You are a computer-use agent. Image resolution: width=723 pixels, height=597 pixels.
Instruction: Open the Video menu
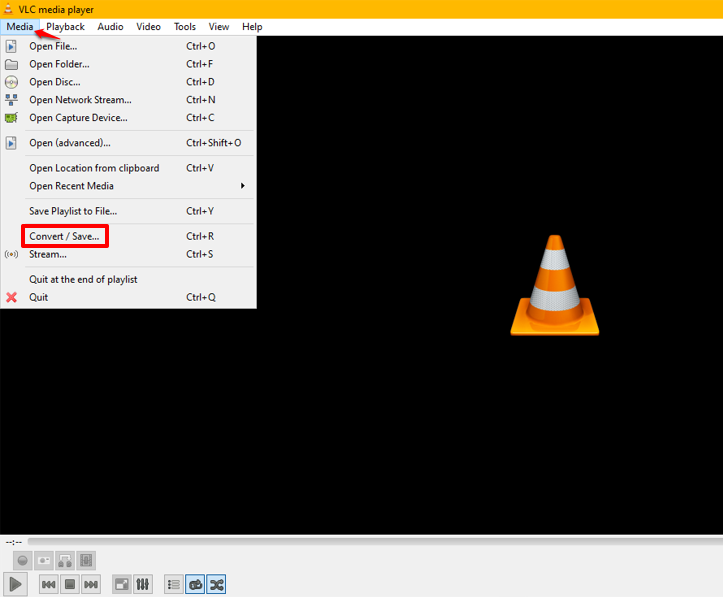148,27
